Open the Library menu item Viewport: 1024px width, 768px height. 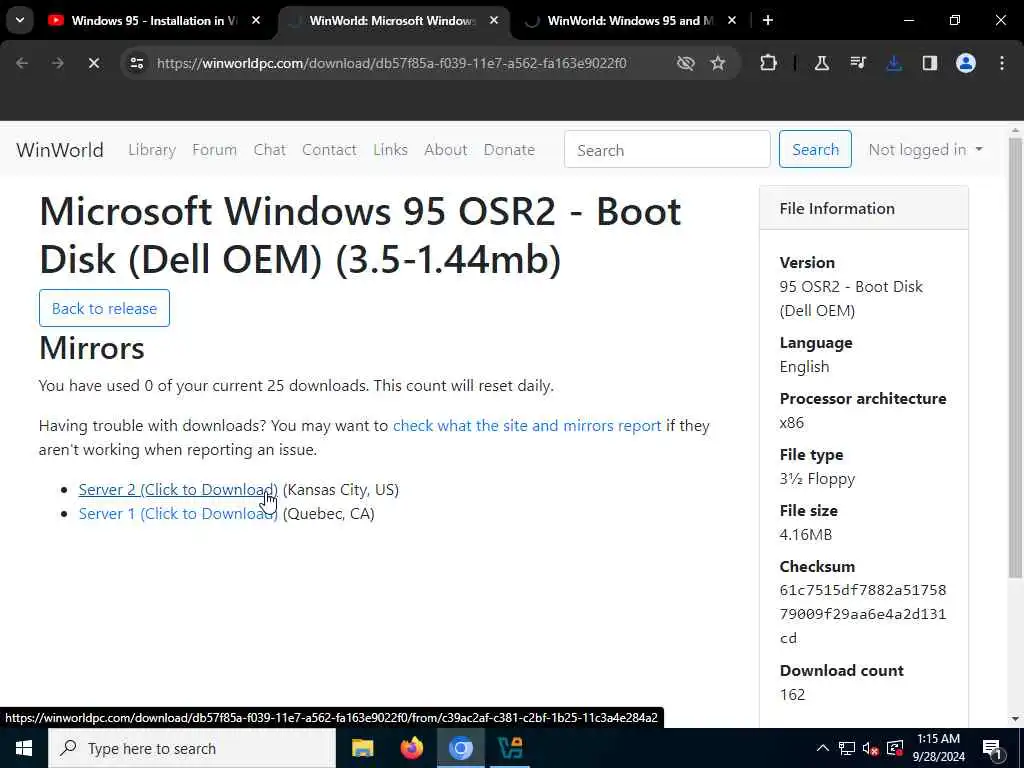tap(152, 150)
